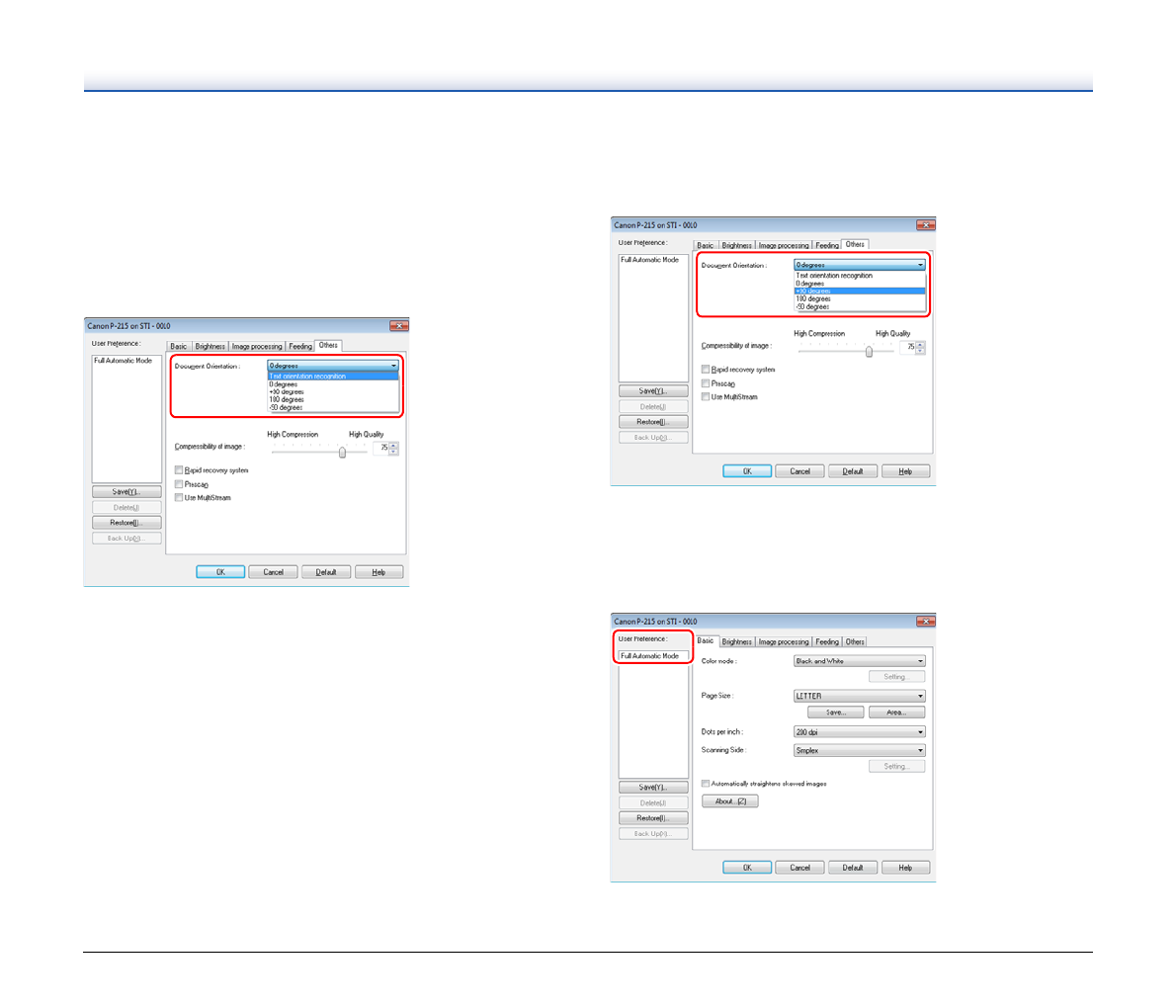Expand the Page Size dropdown set to LETTER
The height and width of the screenshot is (1008, 1176).
click(x=860, y=696)
